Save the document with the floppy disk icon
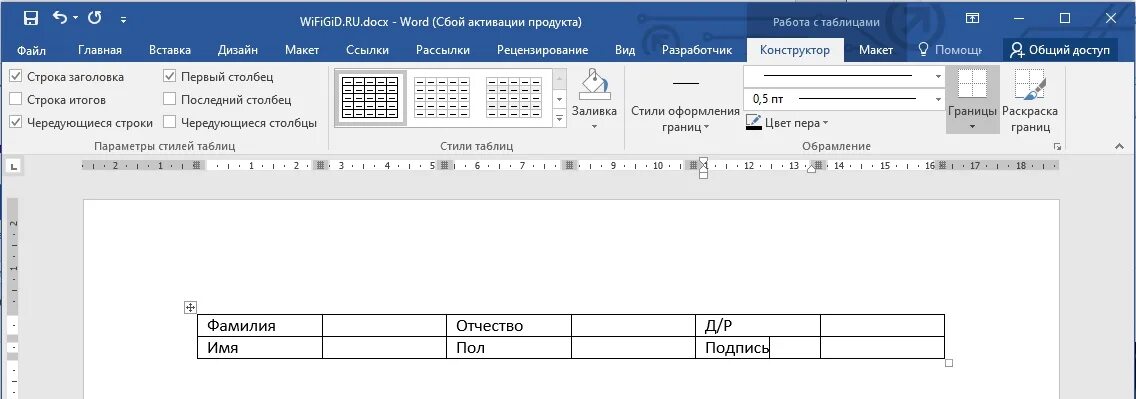The image size is (1136, 399). click(x=30, y=19)
